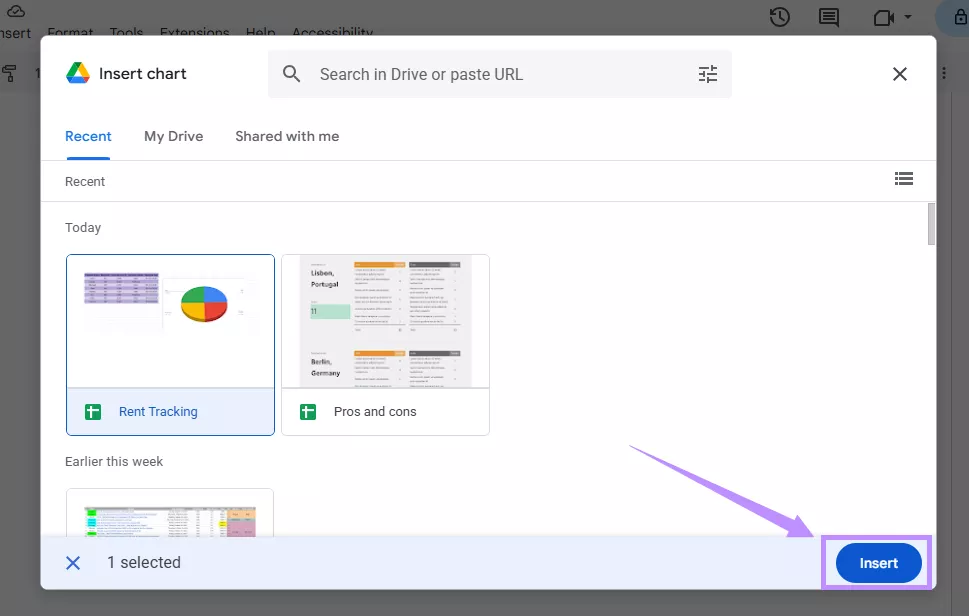Click the Google Drive logo in the dialog
The image size is (969, 616).
point(77,72)
